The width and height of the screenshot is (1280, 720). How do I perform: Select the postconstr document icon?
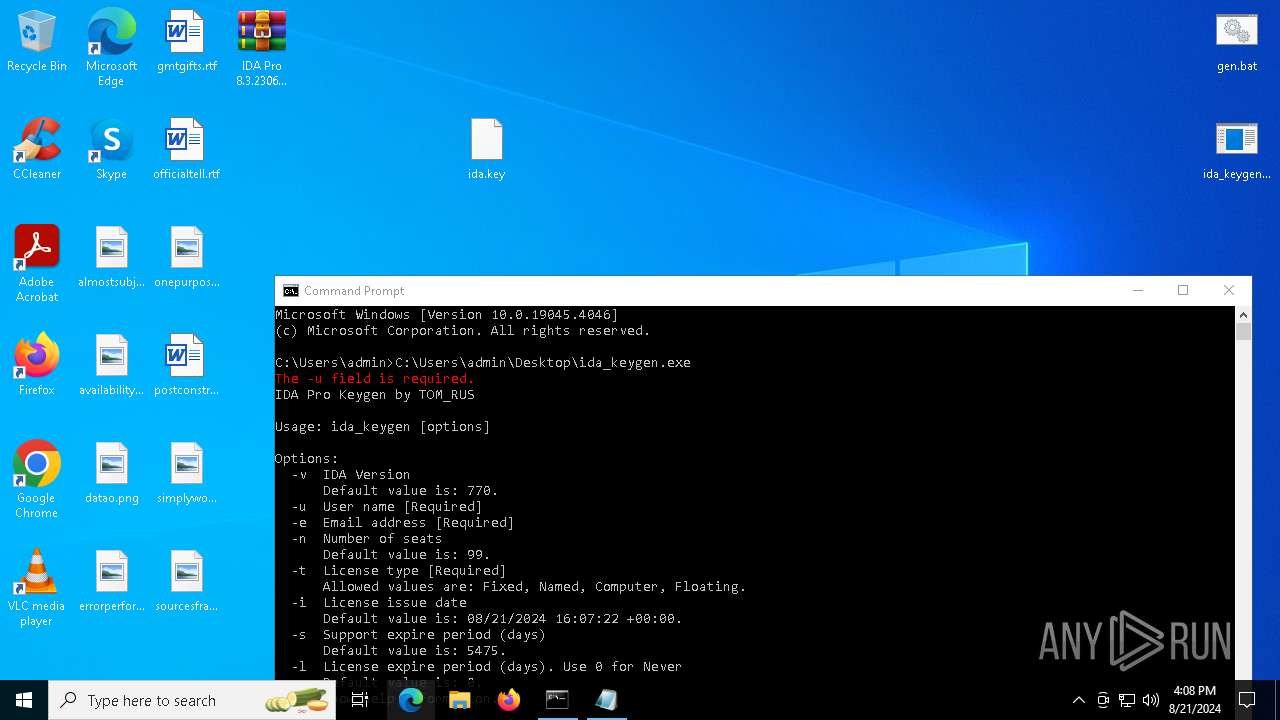(x=186, y=366)
